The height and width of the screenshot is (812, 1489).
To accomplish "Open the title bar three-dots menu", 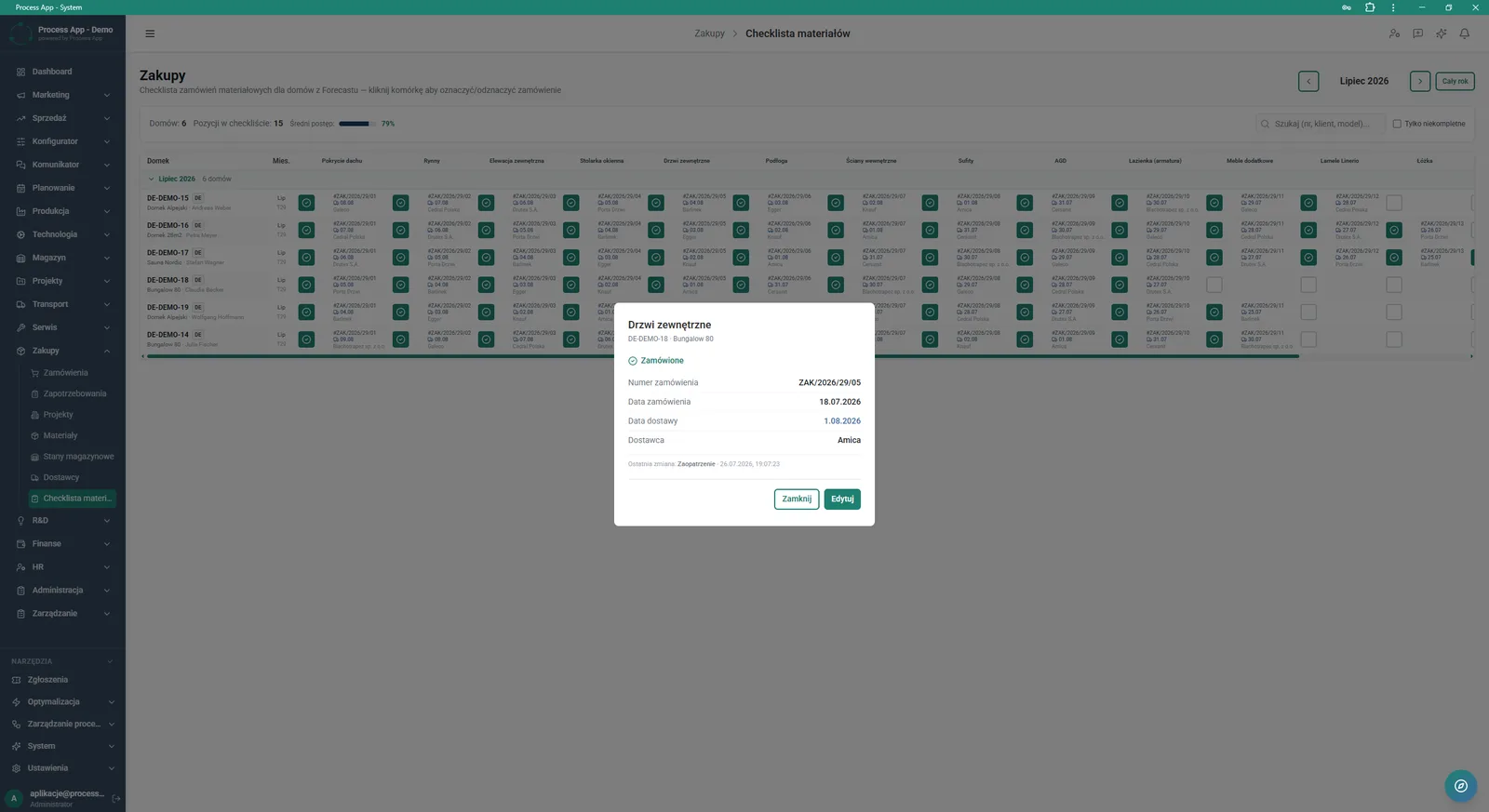I will 1393,7.
